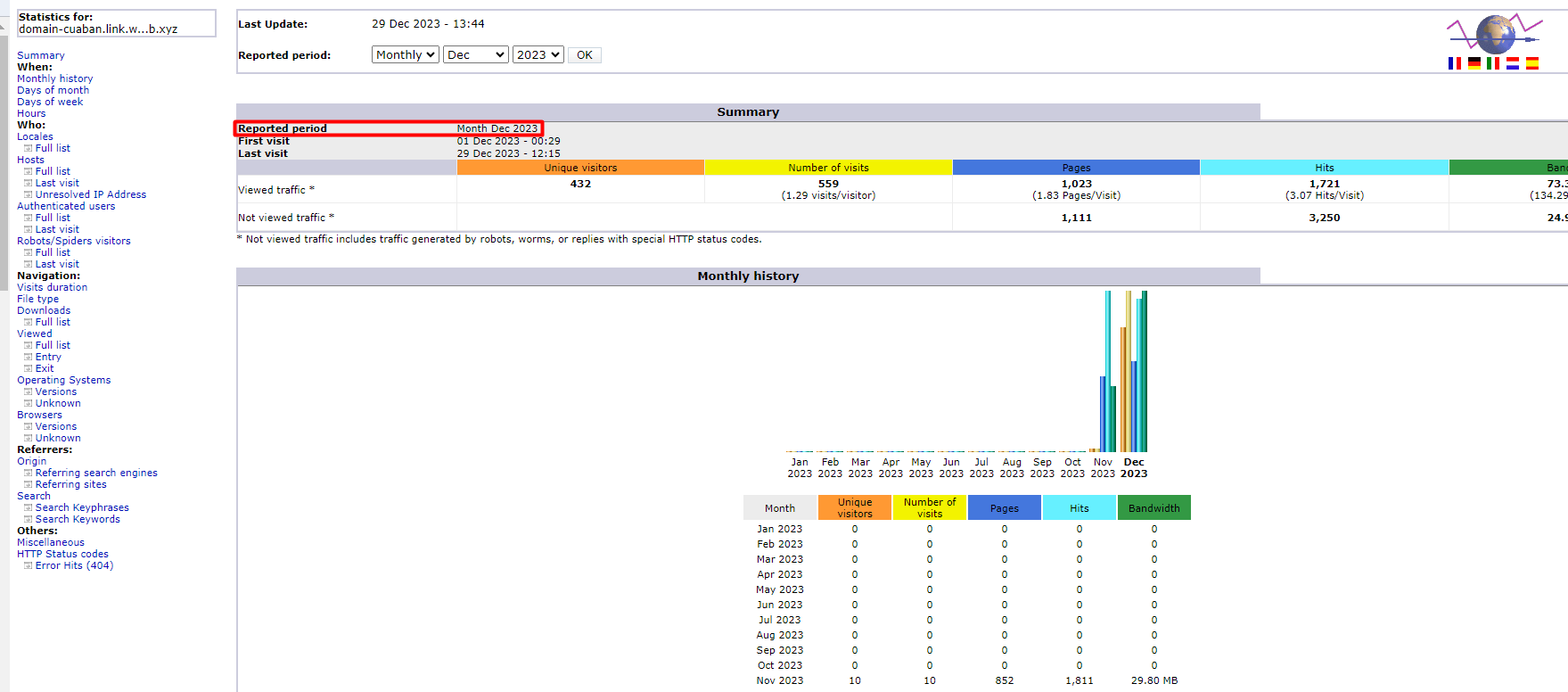Open Referring search engines link

96,473
